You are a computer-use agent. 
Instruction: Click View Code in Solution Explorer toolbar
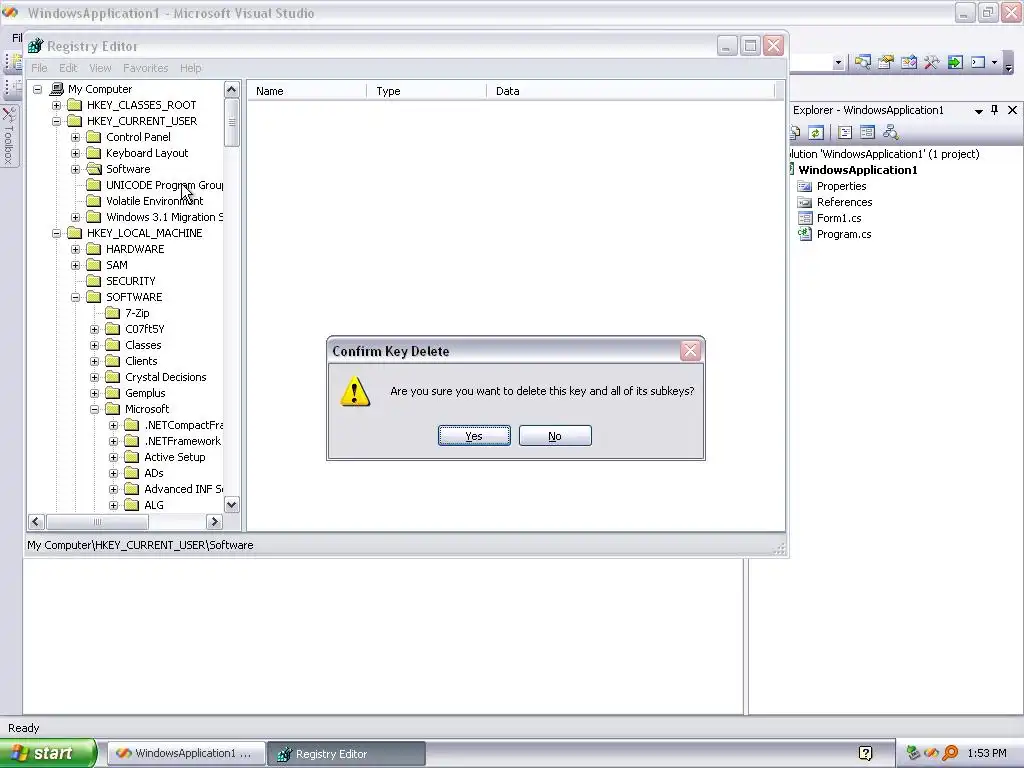[845, 133]
